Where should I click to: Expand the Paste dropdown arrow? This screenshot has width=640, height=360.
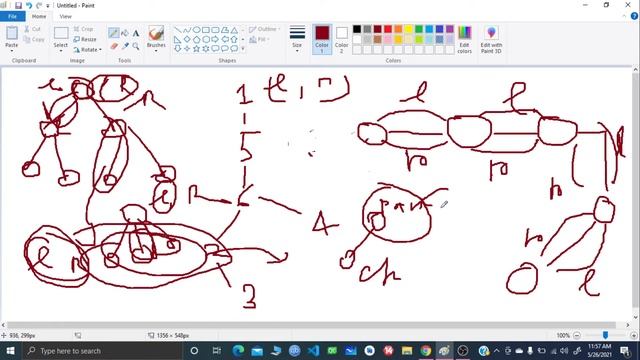[x=12, y=51]
